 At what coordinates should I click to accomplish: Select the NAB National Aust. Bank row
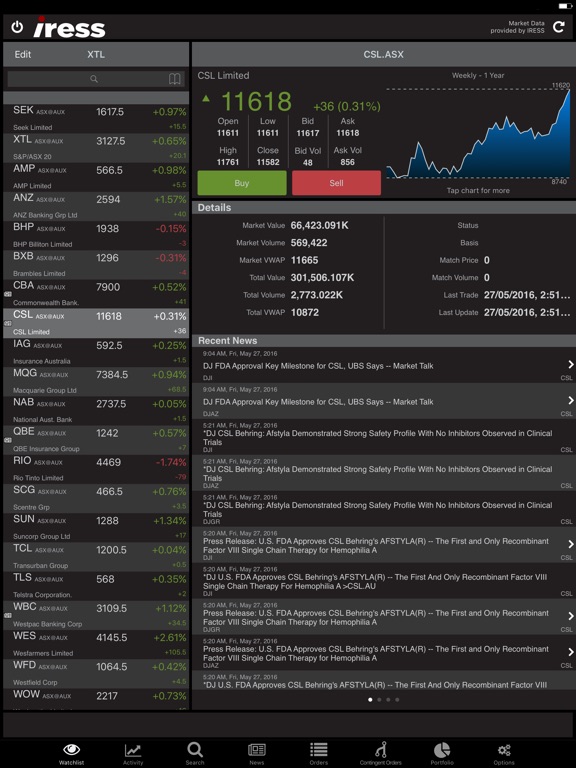(x=96, y=411)
